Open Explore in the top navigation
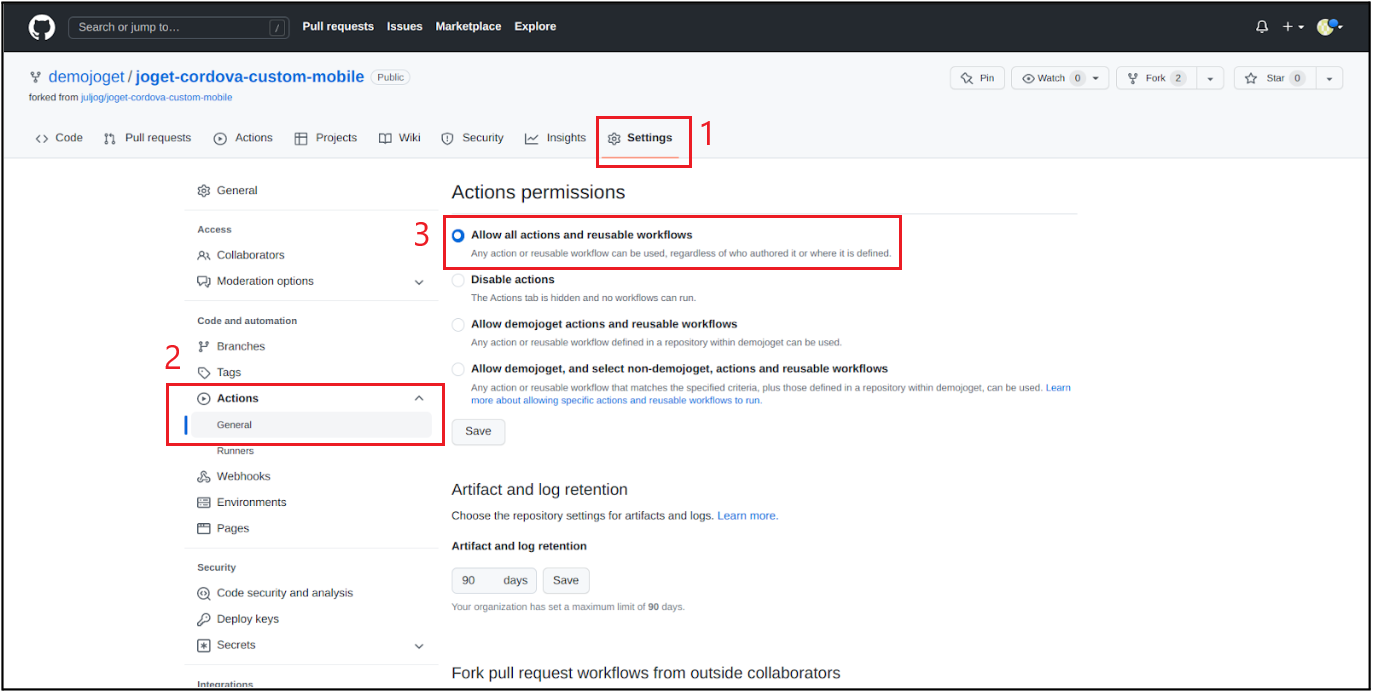Screen dimensions: 1373x693 point(535,27)
